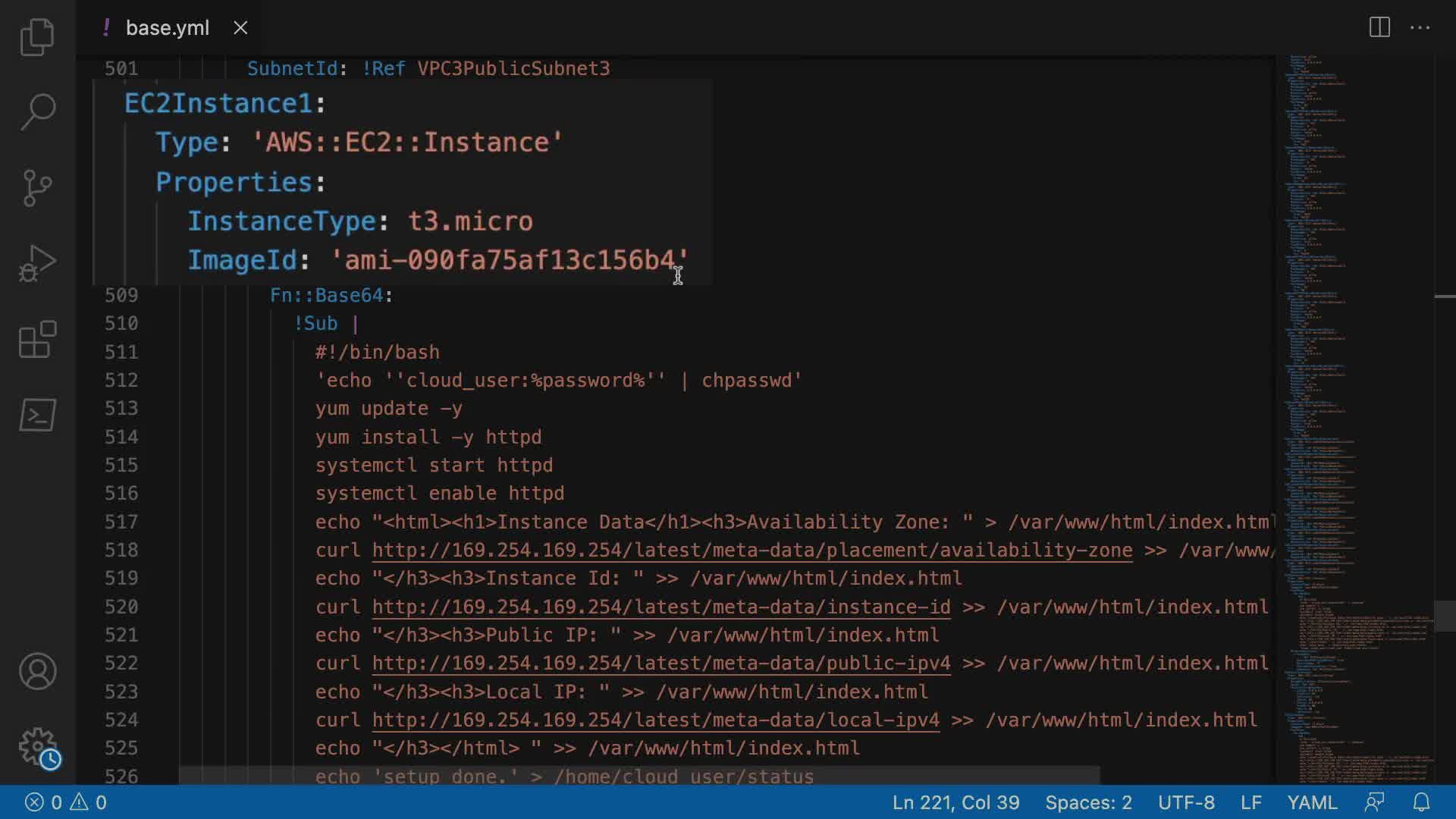Open the Search panel
This screenshot has height=819, width=1456.
[37, 111]
